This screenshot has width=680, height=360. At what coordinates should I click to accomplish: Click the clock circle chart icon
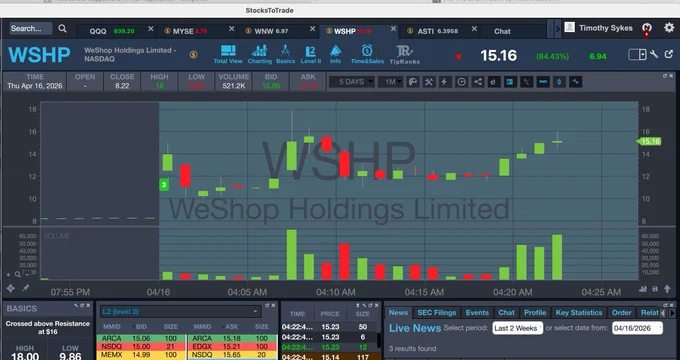click(x=461, y=82)
